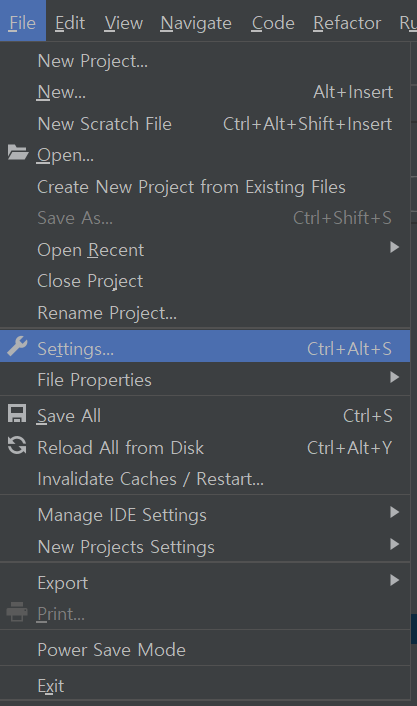Expand the Export submenu arrow
This screenshot has width=417, height=706.
click(x=394, y=580)
